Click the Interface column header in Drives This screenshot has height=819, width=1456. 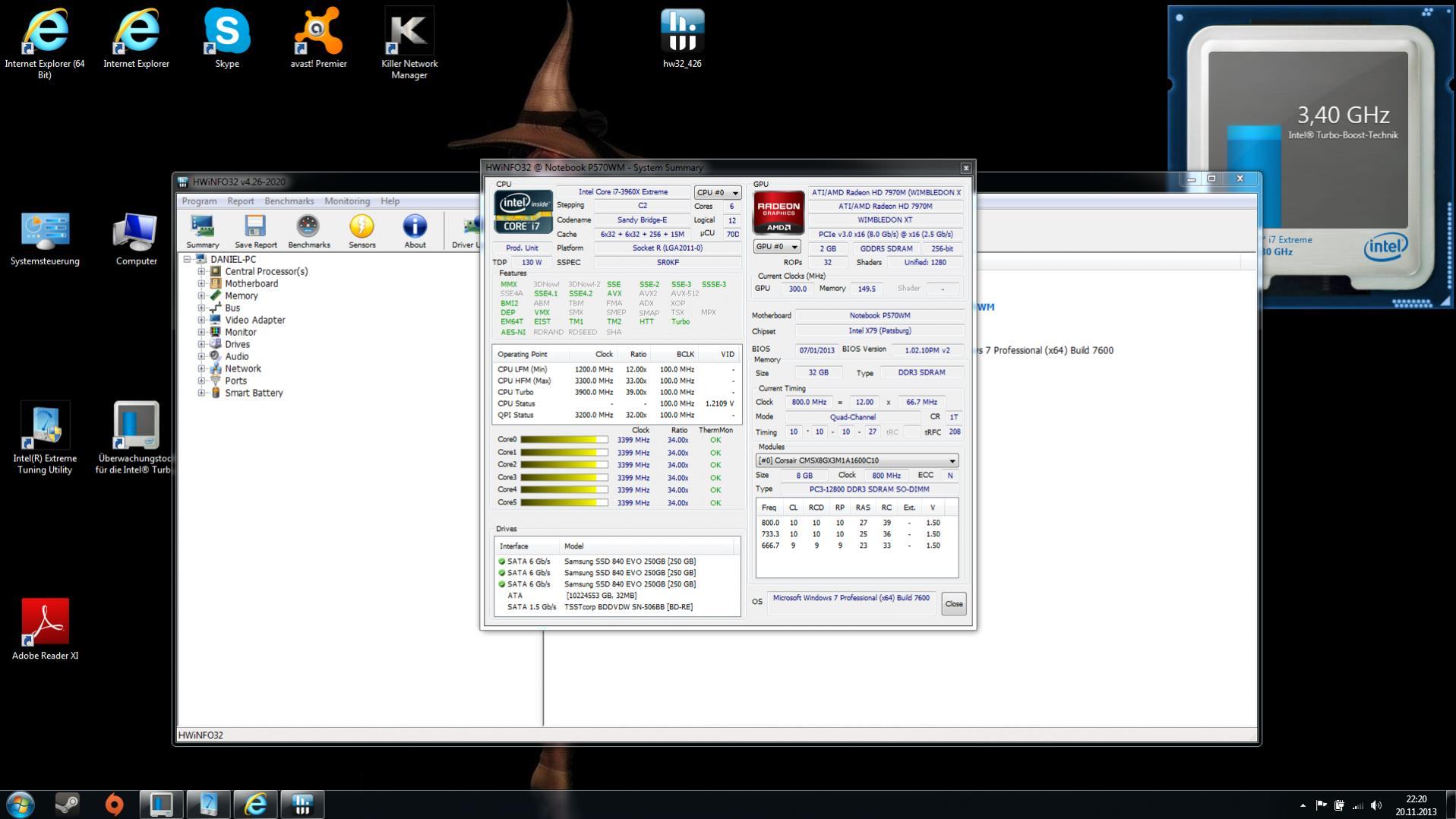[527, 546]
